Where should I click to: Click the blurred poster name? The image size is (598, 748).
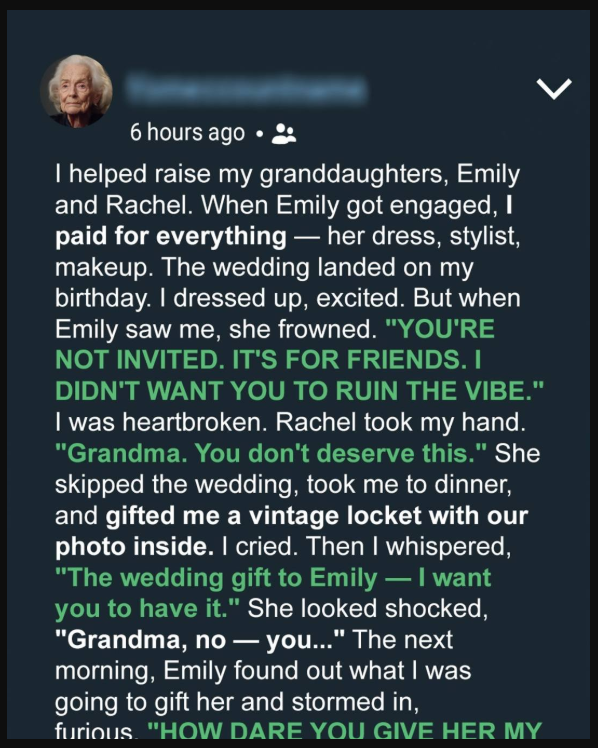tap(245, 89)
